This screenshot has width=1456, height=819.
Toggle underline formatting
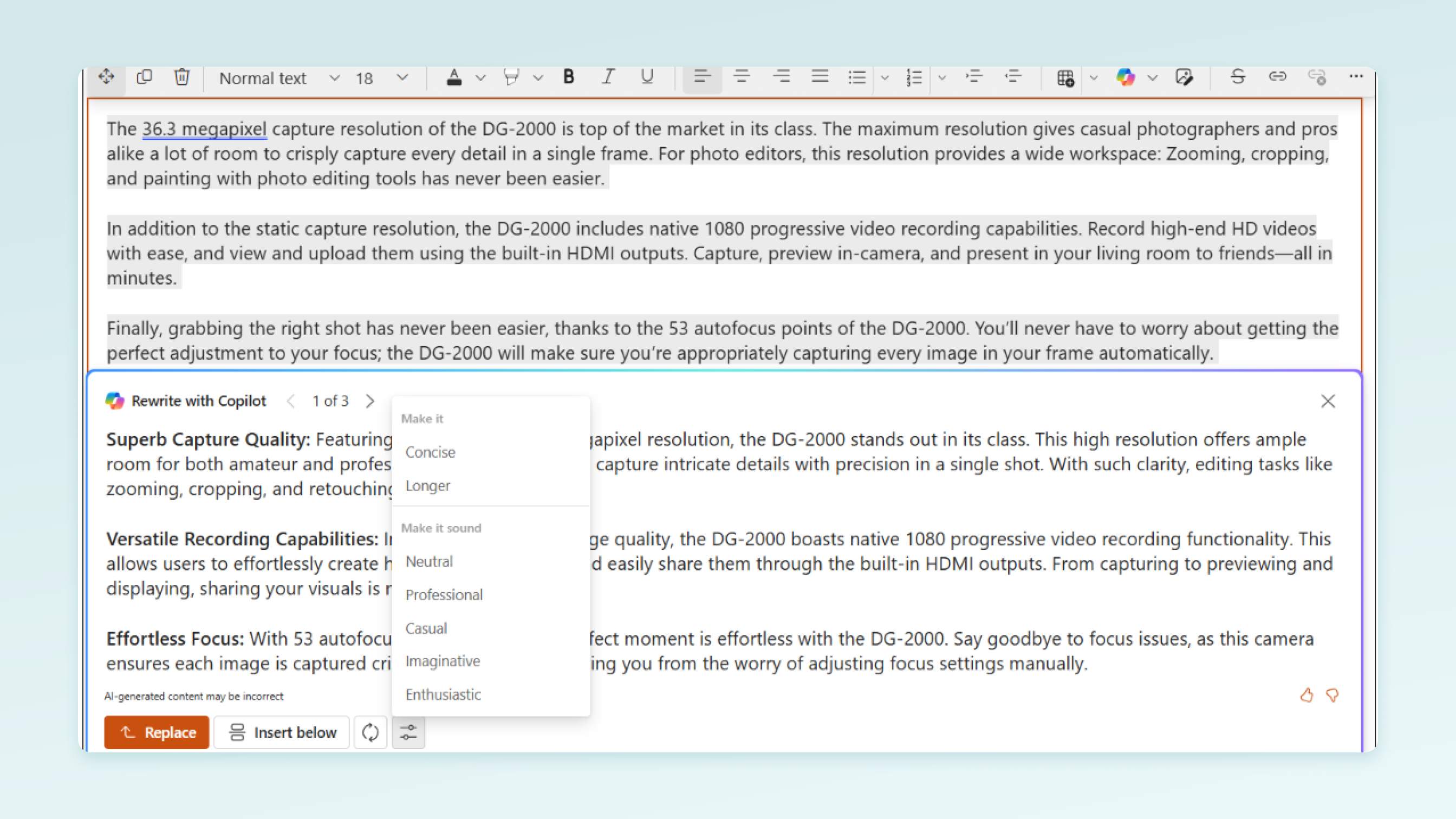click(647, 77)
